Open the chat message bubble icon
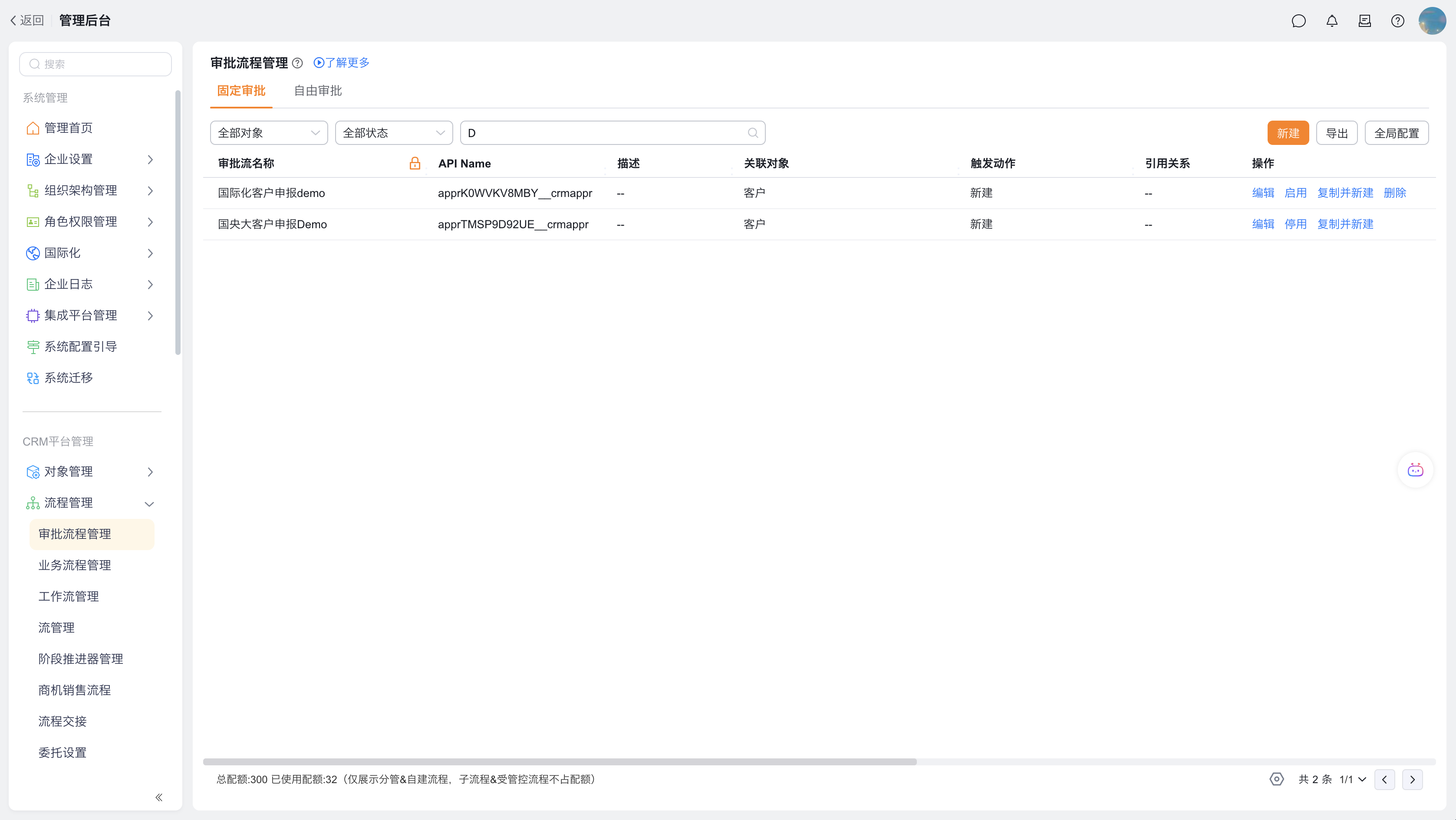This screenshot has height=820, width=1456. 1298,21
